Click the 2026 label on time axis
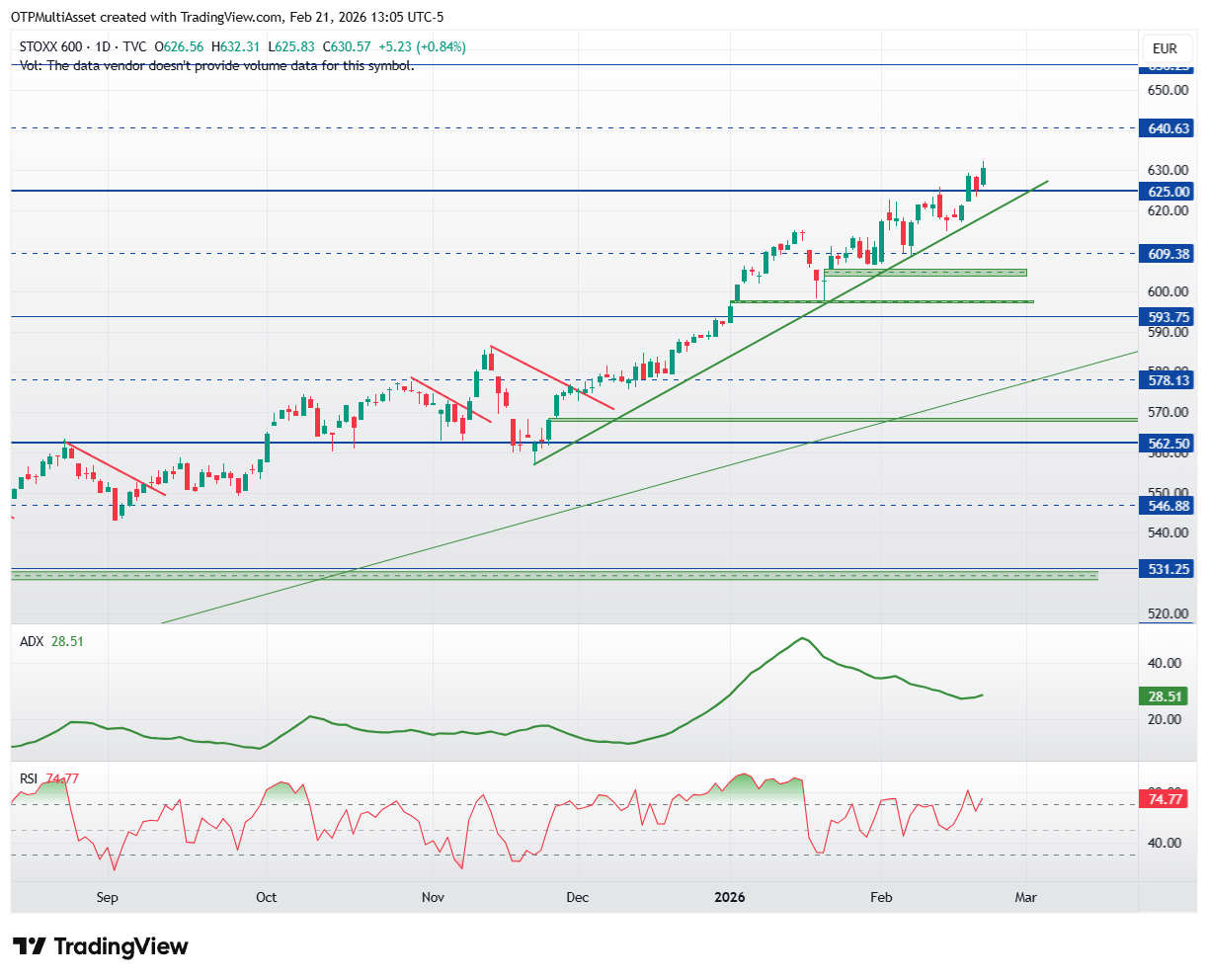 pyautogui.click(x=730, y=897)
